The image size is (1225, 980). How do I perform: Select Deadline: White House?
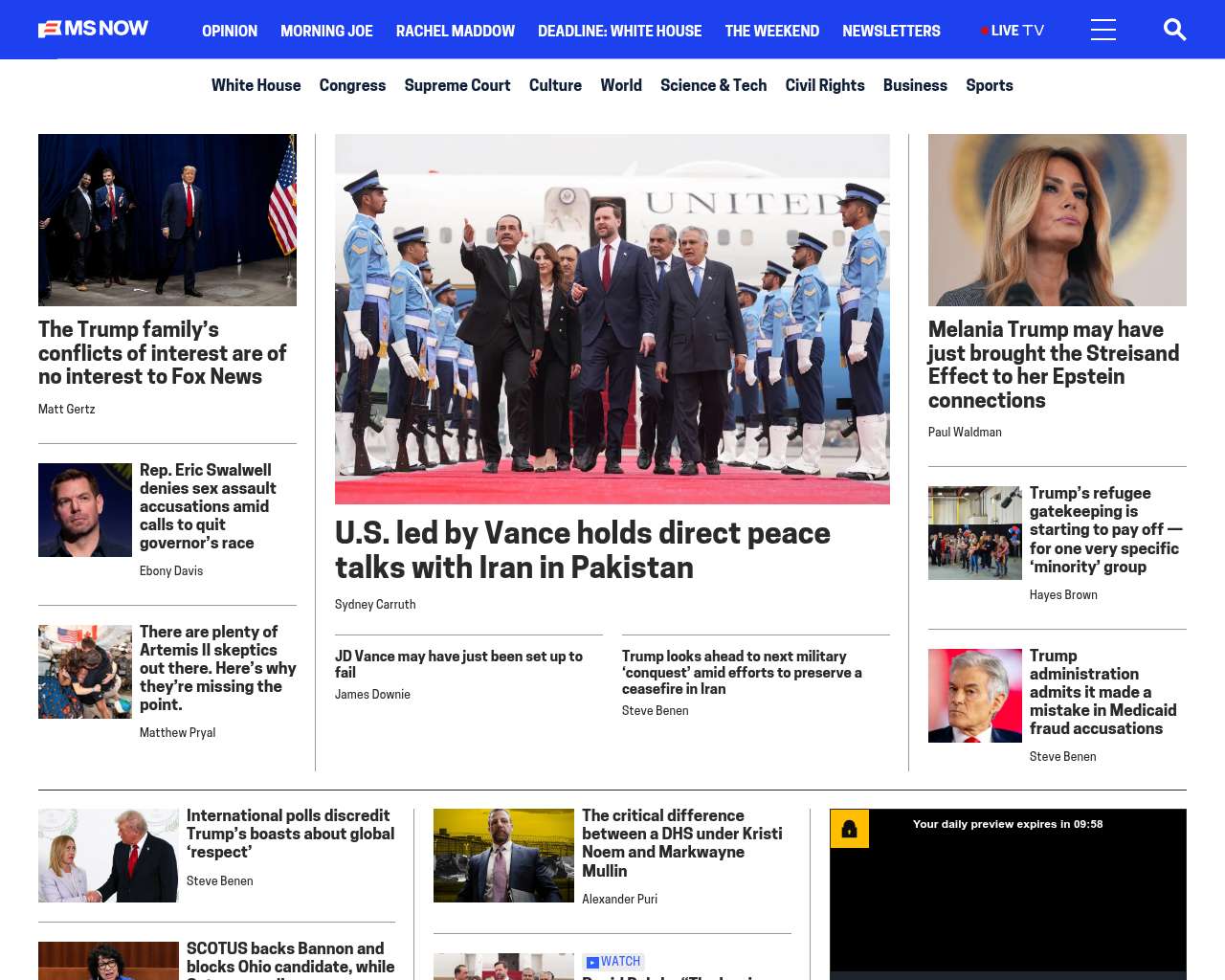click(x=619, y=31)
